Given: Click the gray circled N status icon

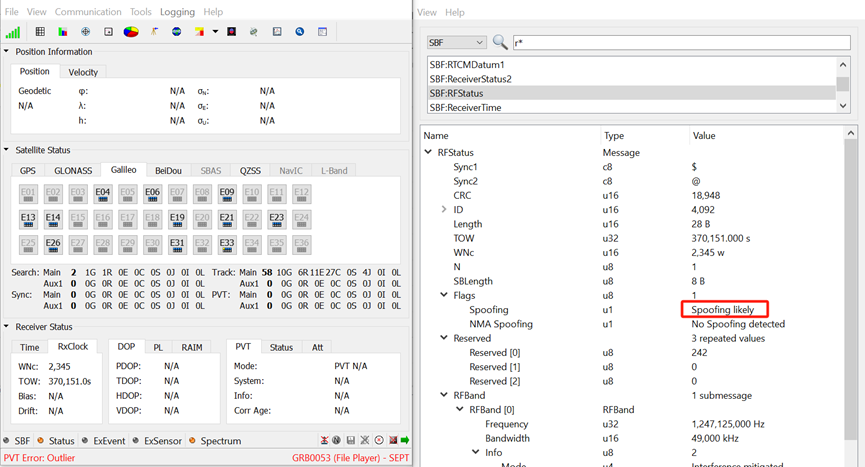Looking at the screenshot, I should 336,440.
